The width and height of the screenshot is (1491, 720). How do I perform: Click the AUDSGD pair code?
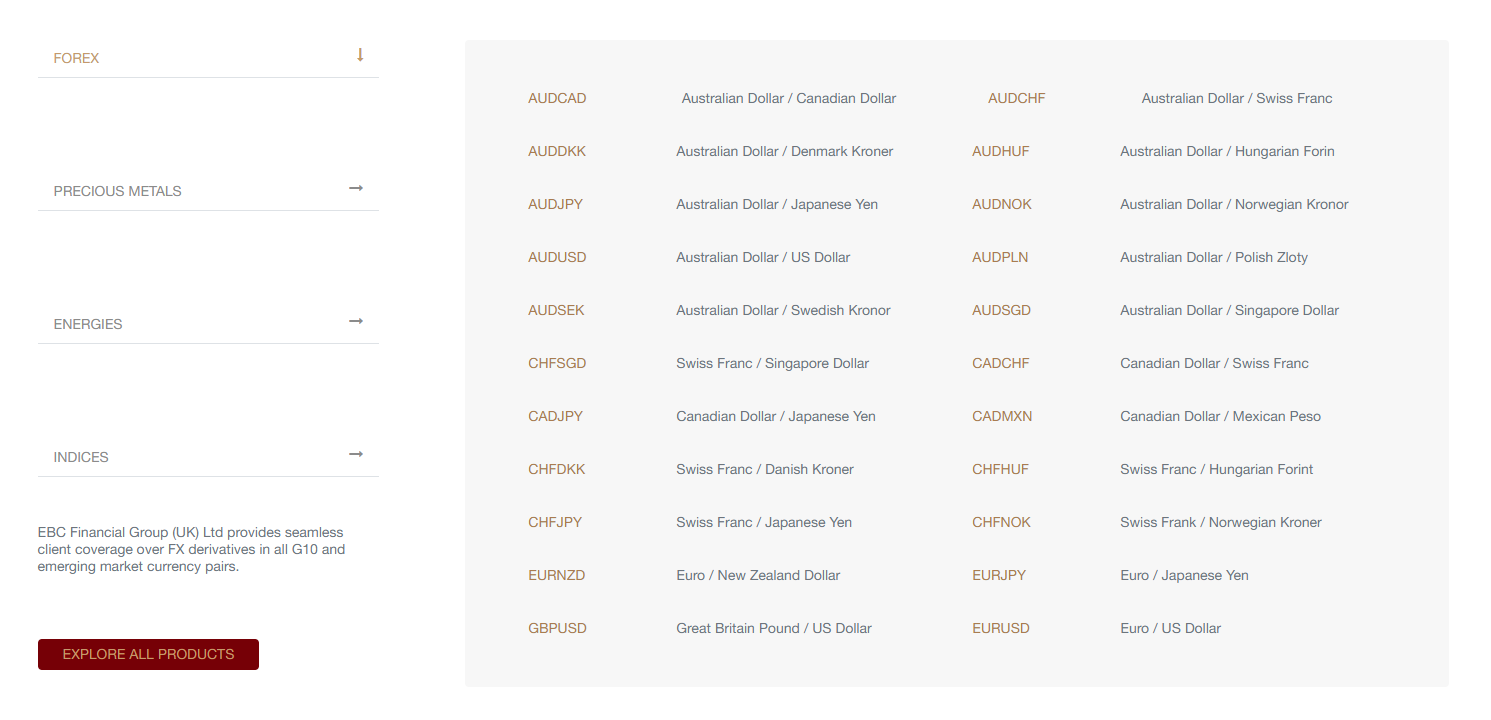click(1001, 310)
